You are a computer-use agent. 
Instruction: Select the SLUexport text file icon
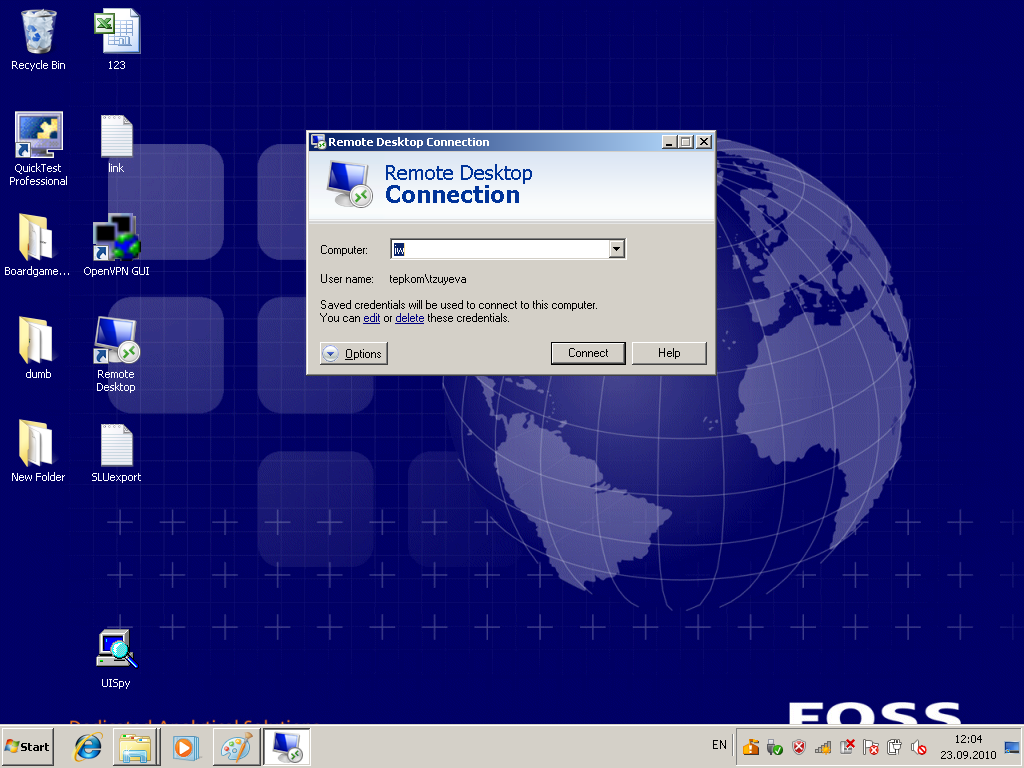(116, 453)
